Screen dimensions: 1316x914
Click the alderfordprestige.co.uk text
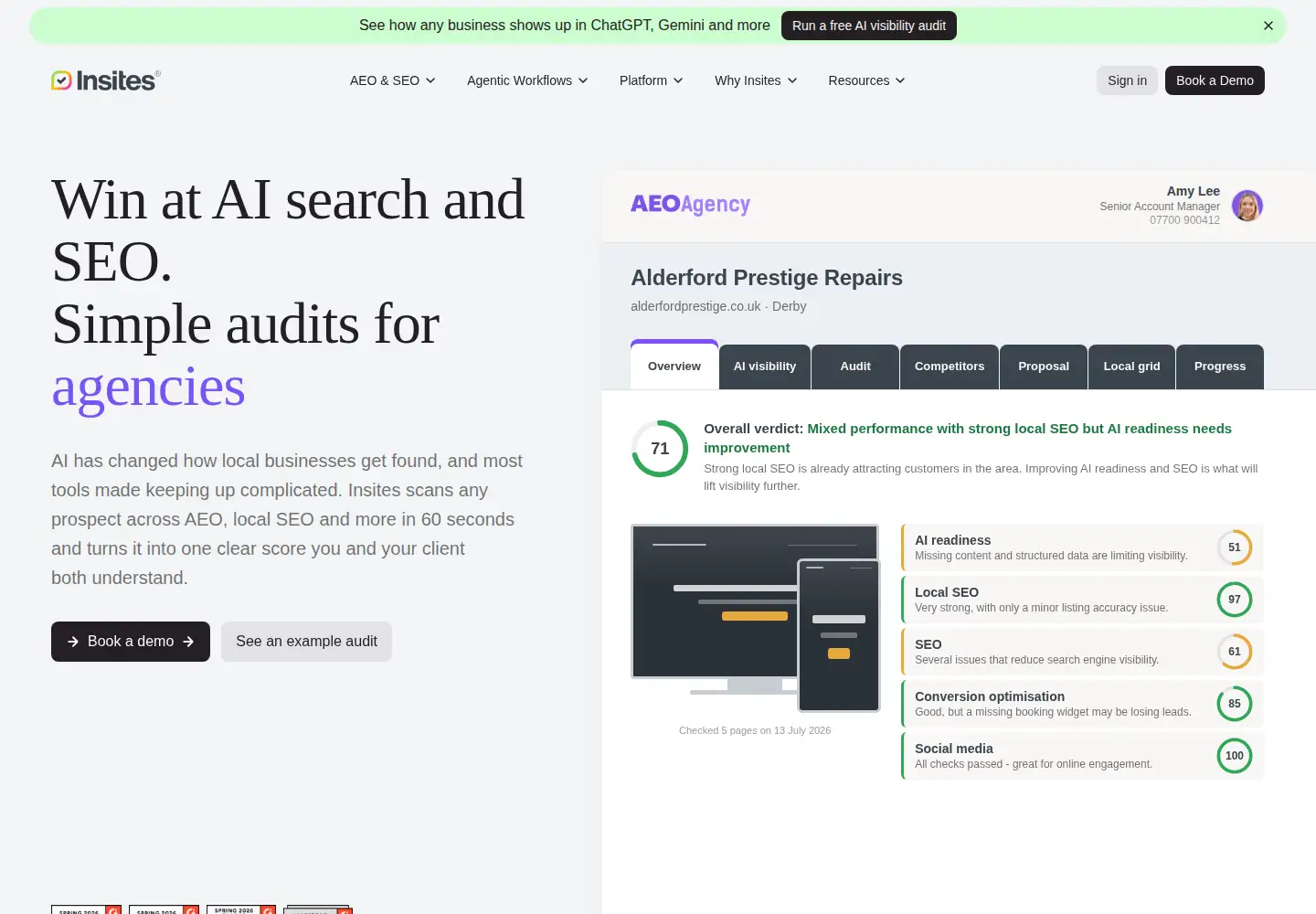tap(695, 306)
